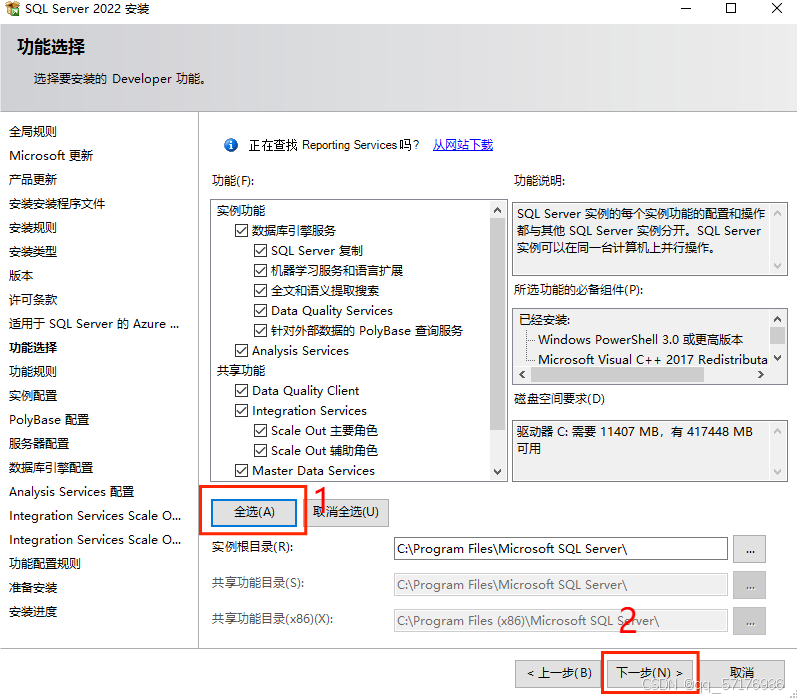Maximize the SQL Server setup window
Image resolution: width=797 pixels, height=698 pixels.
731,8
